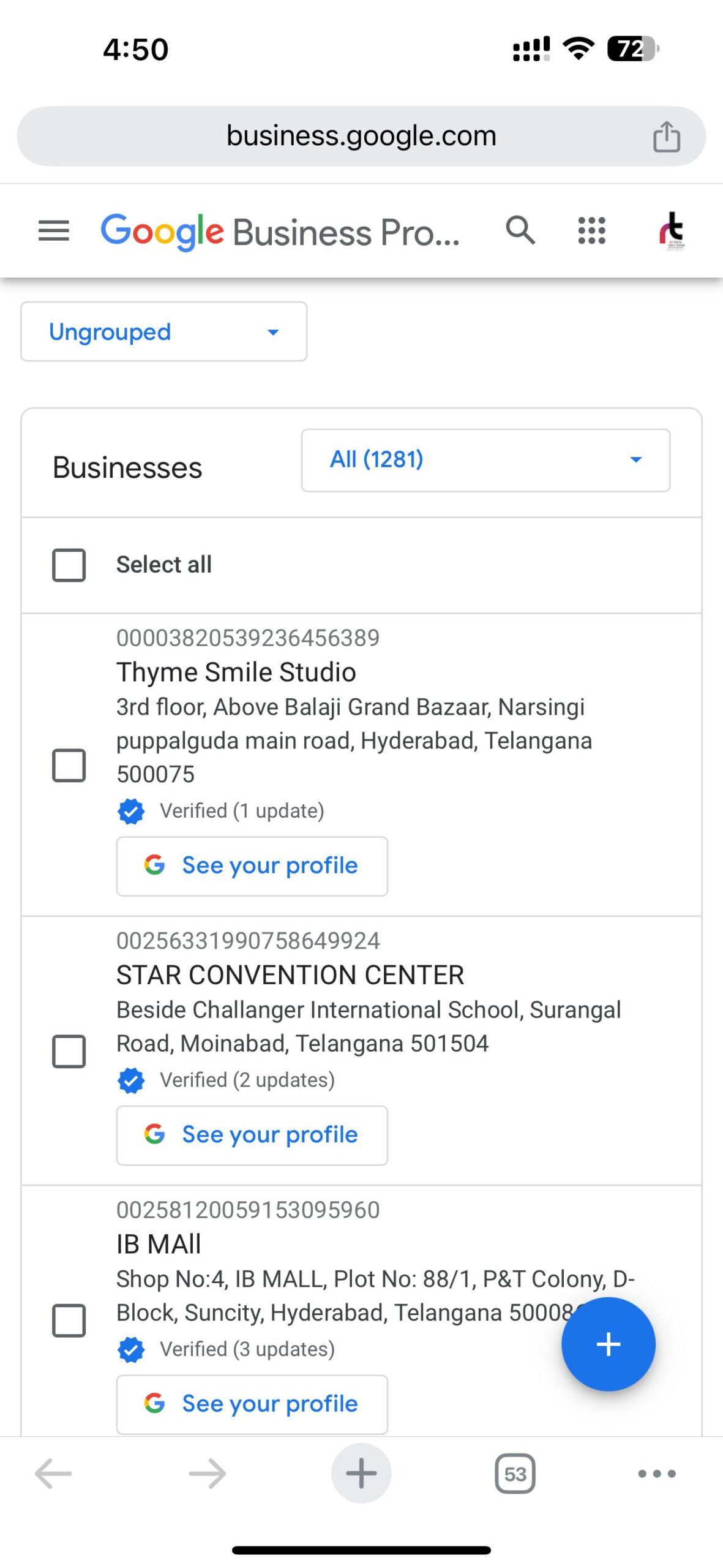Tick the Thyme Smile Studio checkbox
This screenshot has height=1568, width=723.
[x=69, y=765]
